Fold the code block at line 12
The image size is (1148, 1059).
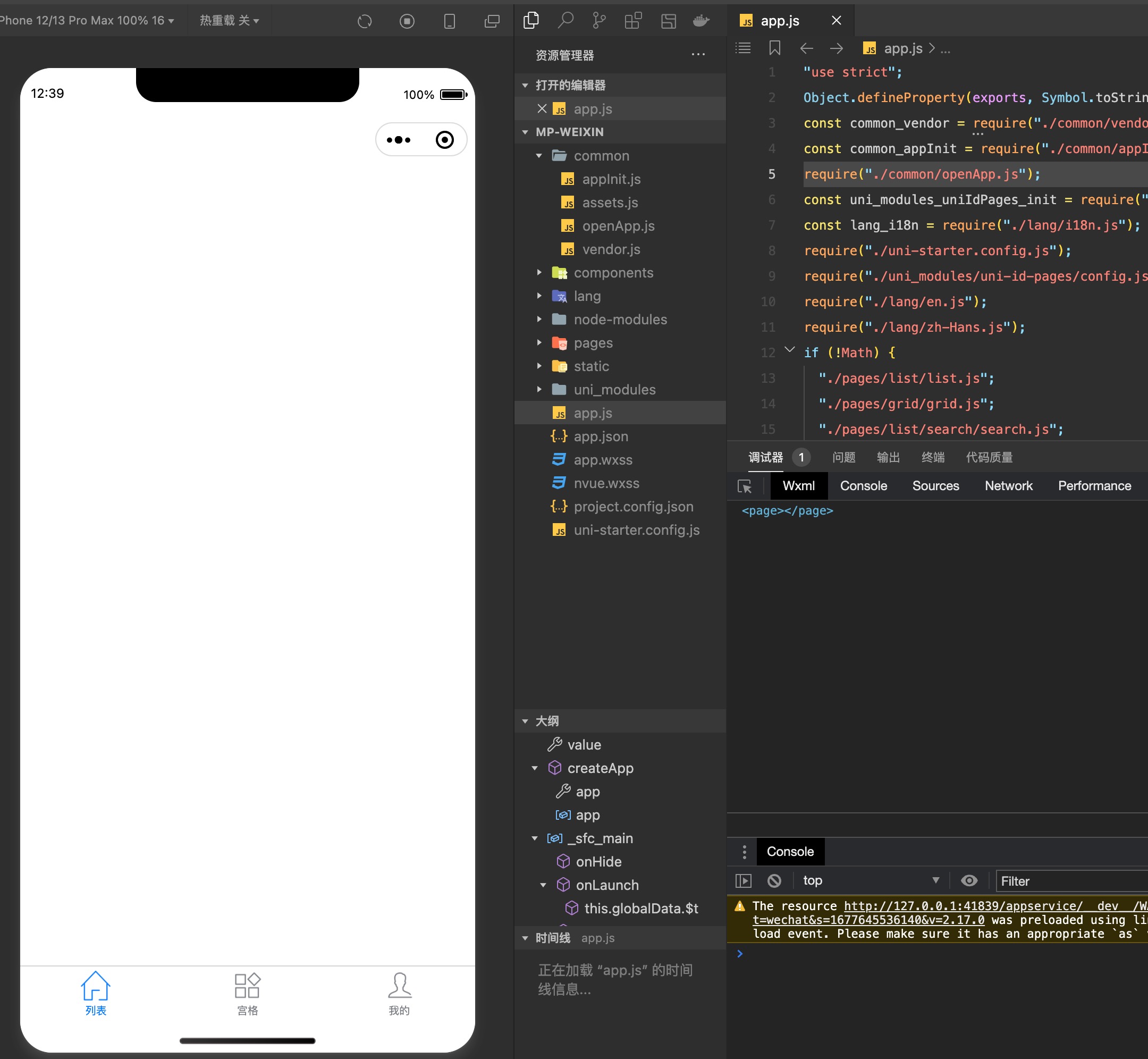tap(789, 350)
